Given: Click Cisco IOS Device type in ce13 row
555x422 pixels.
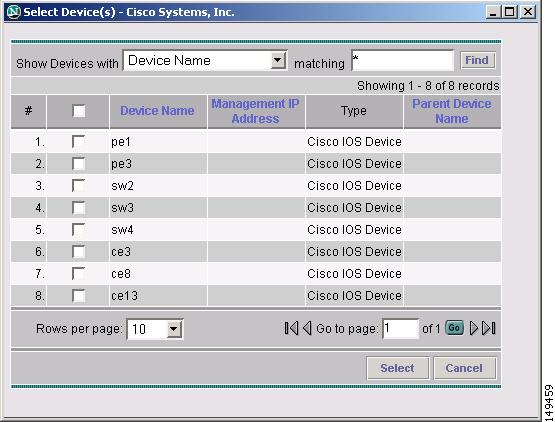Looking at the screenshot, I should coord(354,296).
